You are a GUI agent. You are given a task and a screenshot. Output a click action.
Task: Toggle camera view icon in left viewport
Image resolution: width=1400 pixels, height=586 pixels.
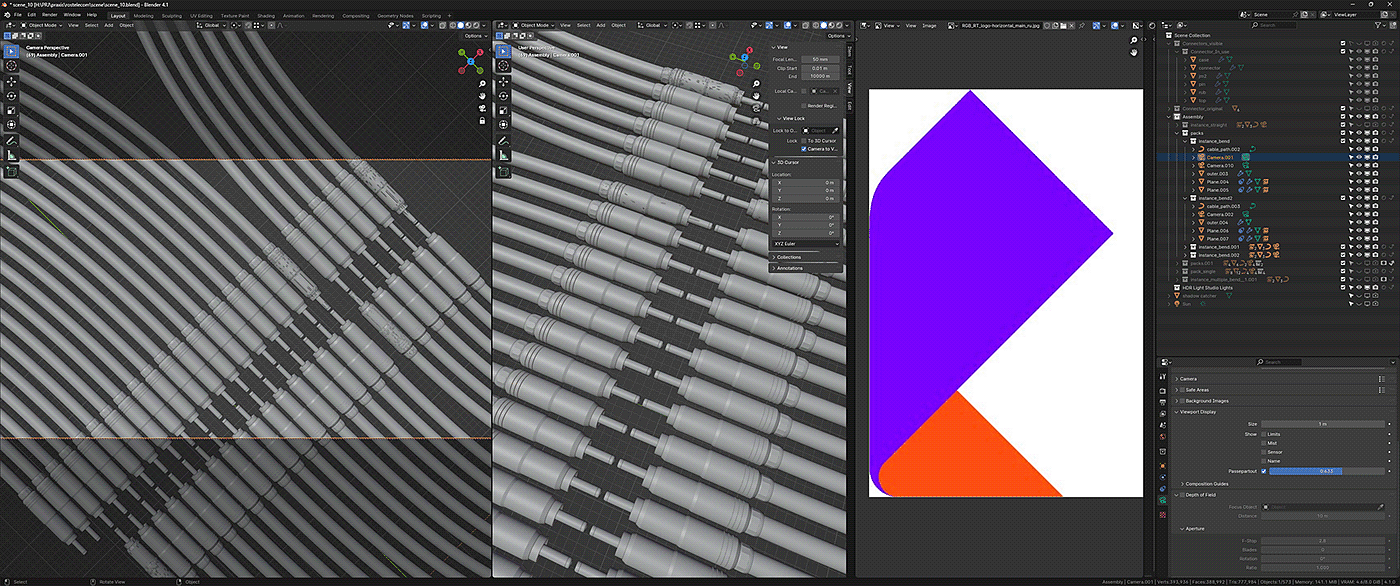pos(482,108)
